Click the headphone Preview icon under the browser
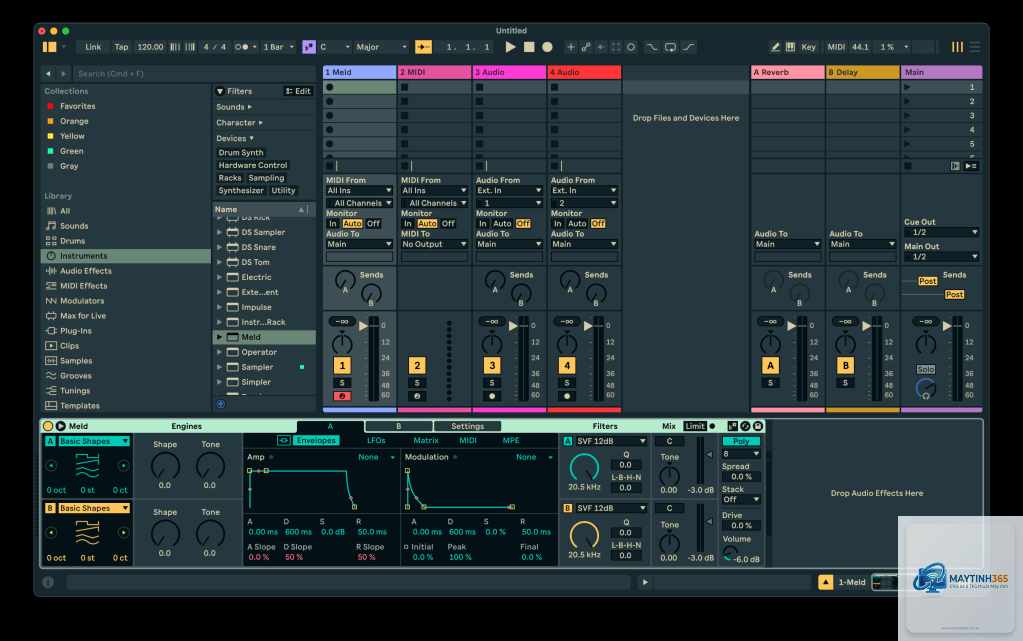 pos(221,404)
